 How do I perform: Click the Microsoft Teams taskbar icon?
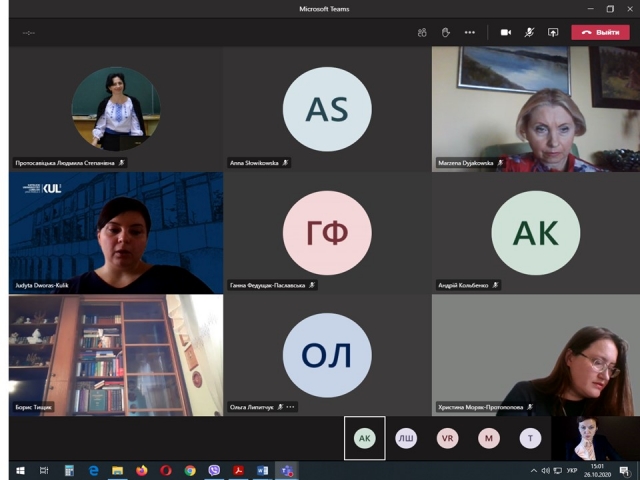pos(287,471)
